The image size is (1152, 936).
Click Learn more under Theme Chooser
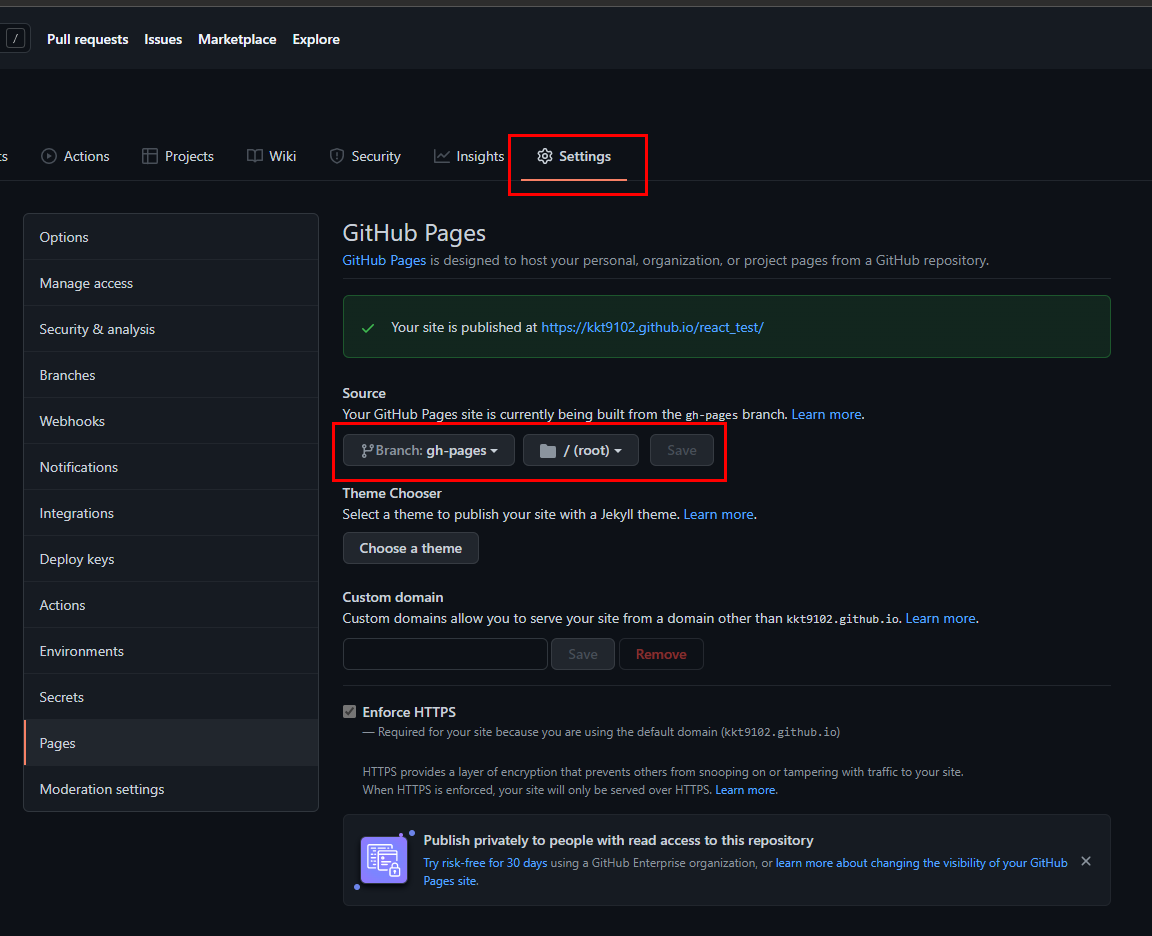pyautogui.click(x=719, y=514)
